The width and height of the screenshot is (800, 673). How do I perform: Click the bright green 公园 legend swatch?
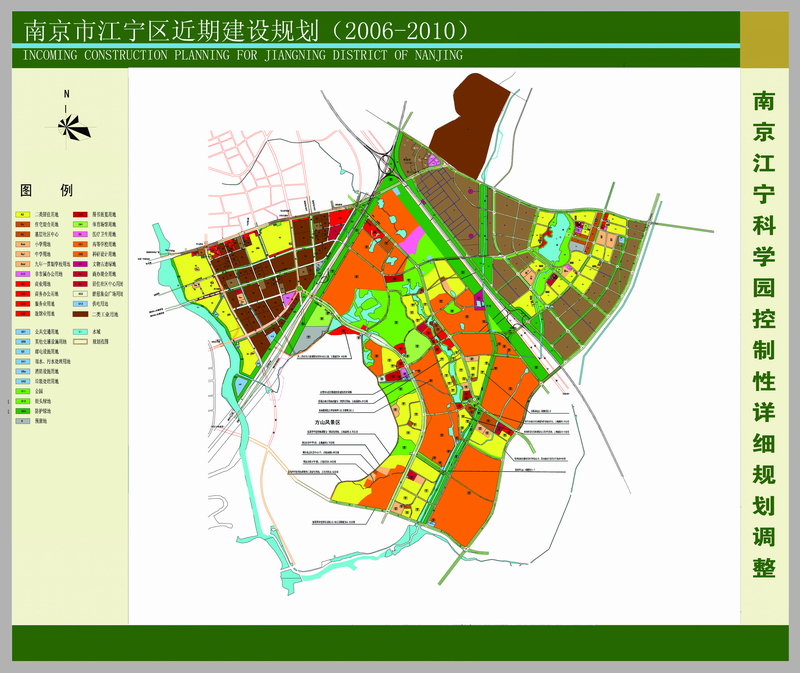[x=22, y=390]
